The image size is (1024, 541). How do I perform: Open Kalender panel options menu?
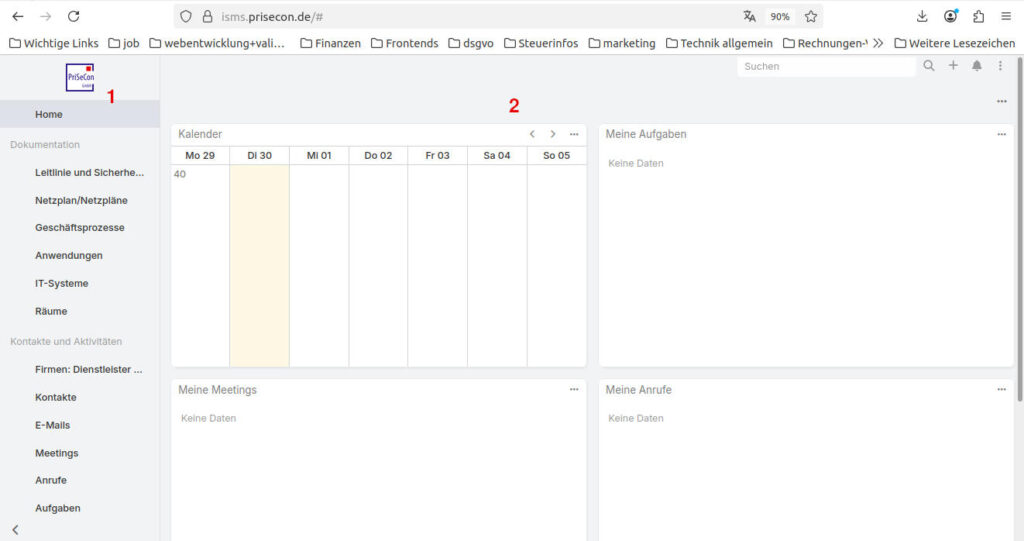coord(574,134)
